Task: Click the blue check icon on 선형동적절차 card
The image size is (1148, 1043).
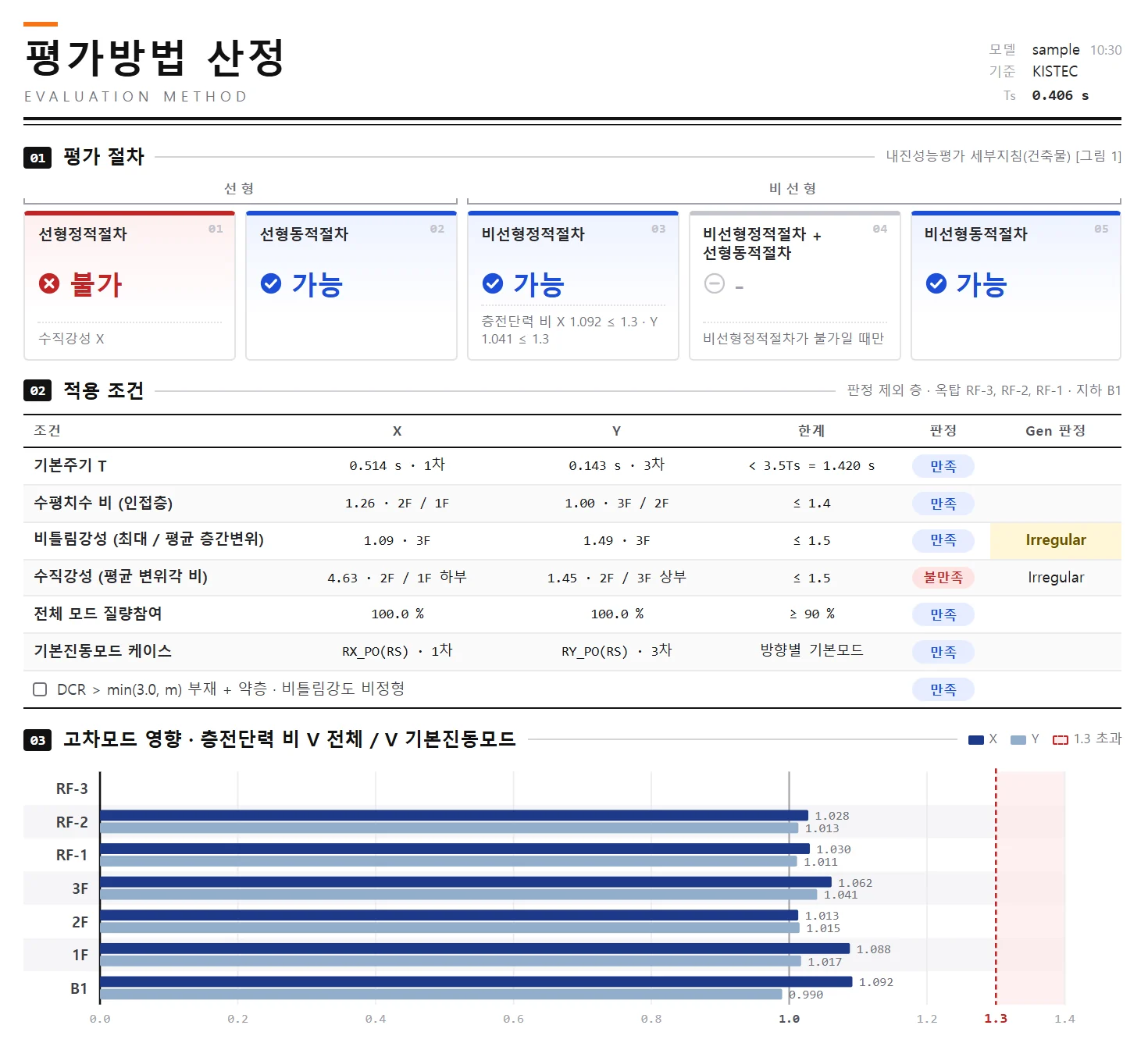Action: click(271, 283)
